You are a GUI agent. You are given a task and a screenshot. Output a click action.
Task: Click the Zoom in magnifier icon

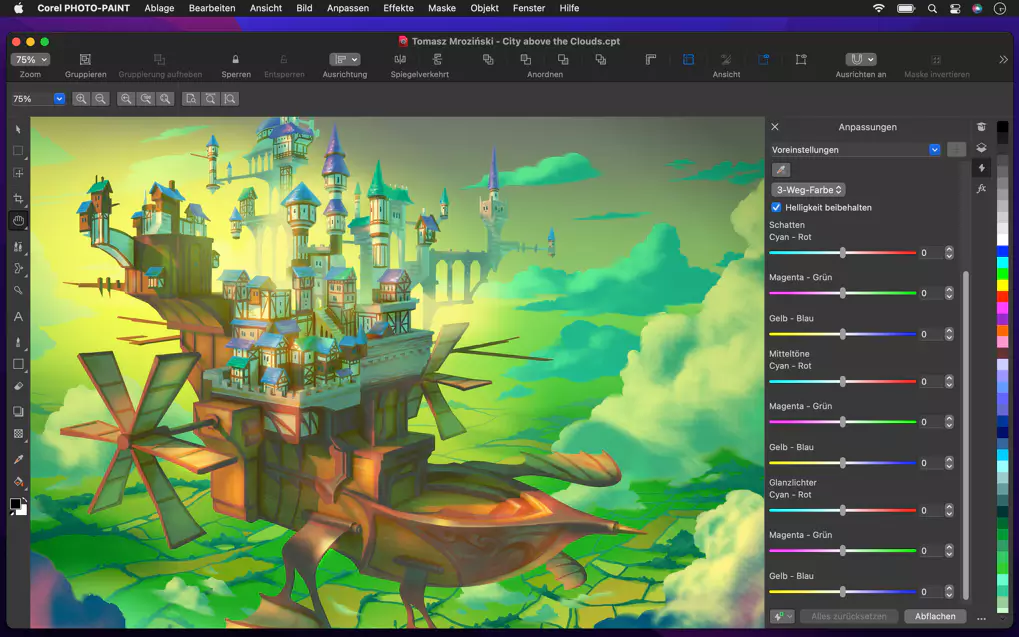click(x=81, y=99)
